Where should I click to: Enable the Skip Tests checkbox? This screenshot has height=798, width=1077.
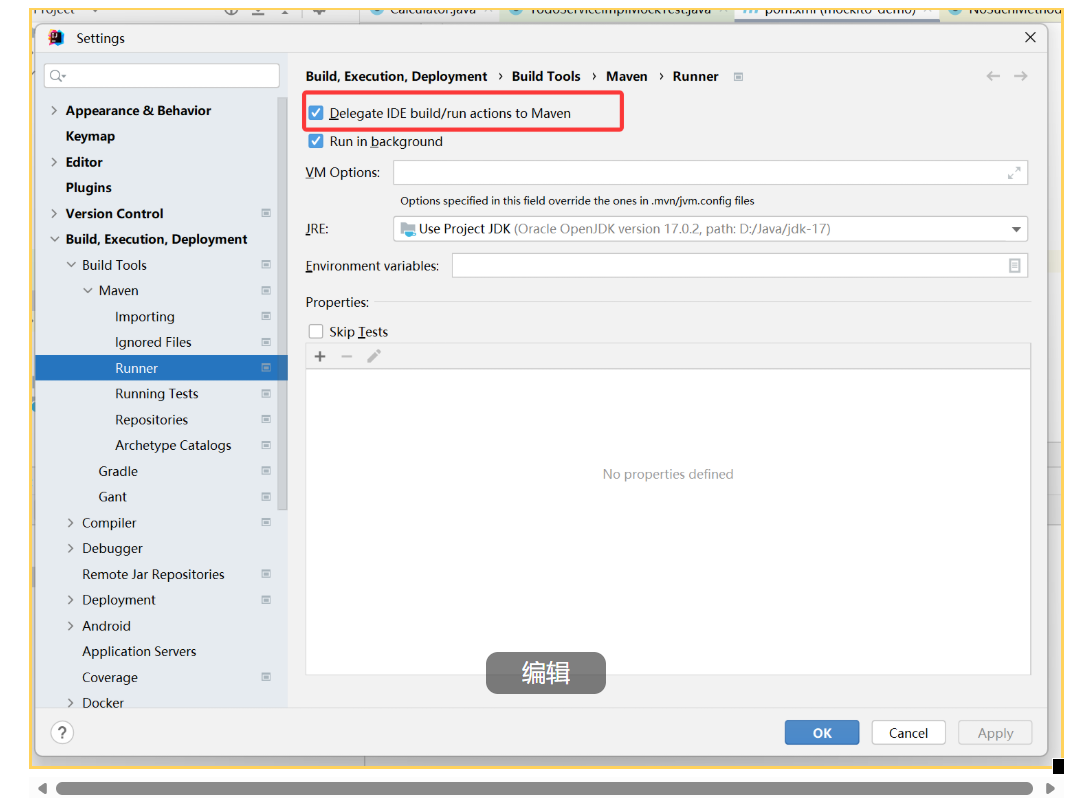(315, 332)
